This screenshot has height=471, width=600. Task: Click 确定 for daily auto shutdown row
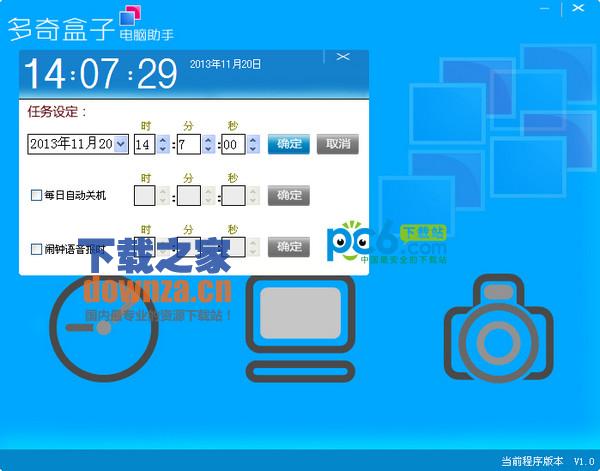pyautogui.click(x=289, y=196)
